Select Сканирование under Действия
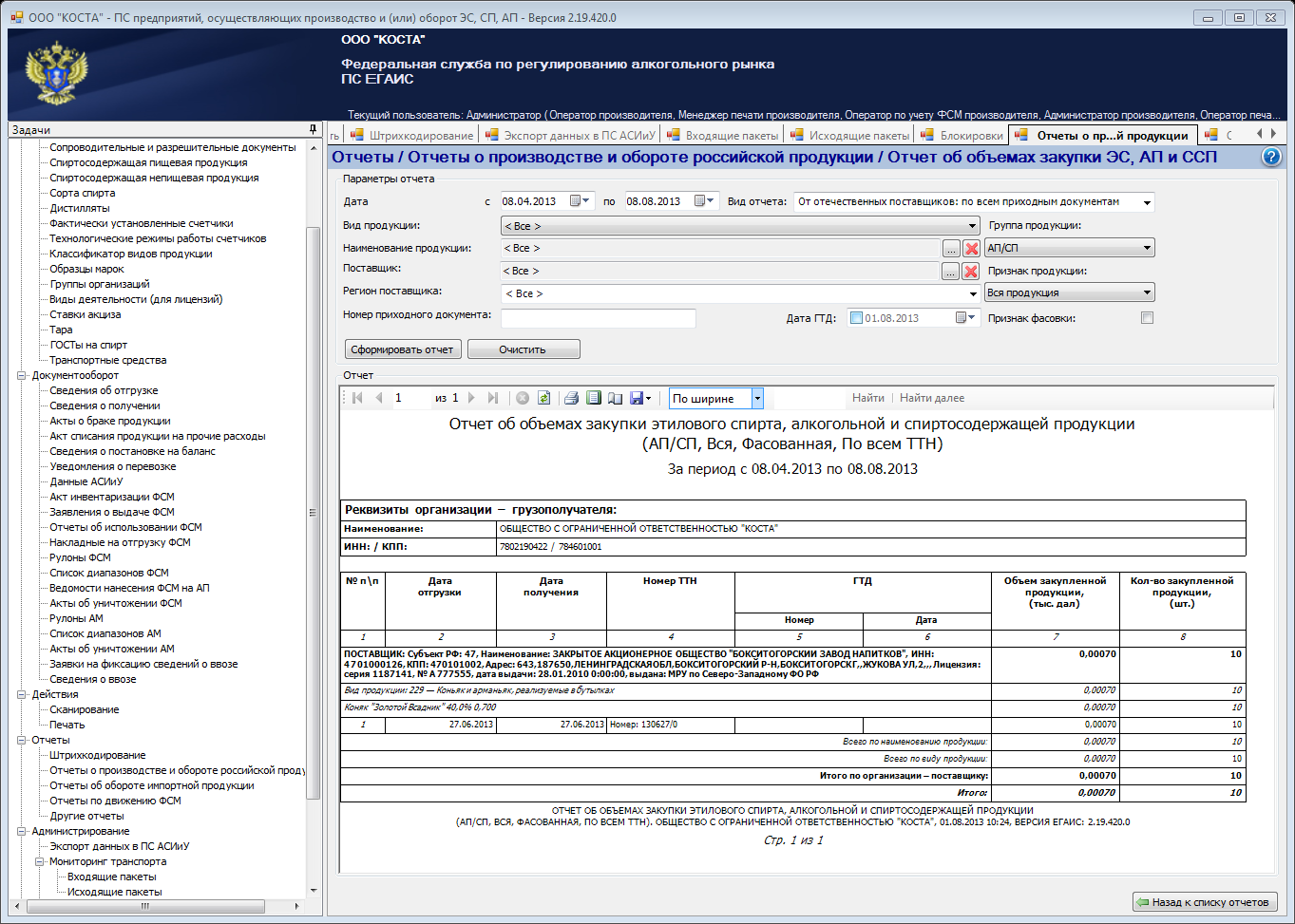Viewport: 1295px width, 924px height. pos(85,709)
